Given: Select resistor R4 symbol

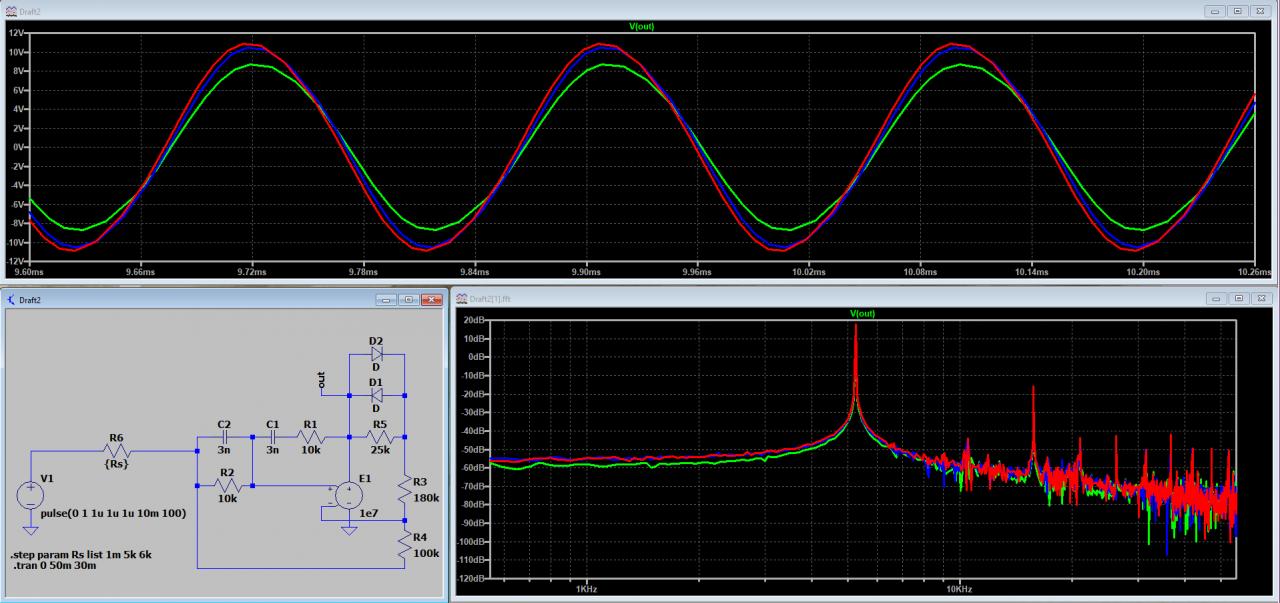Looking at the screenshot, I should (x=405, y=543).
